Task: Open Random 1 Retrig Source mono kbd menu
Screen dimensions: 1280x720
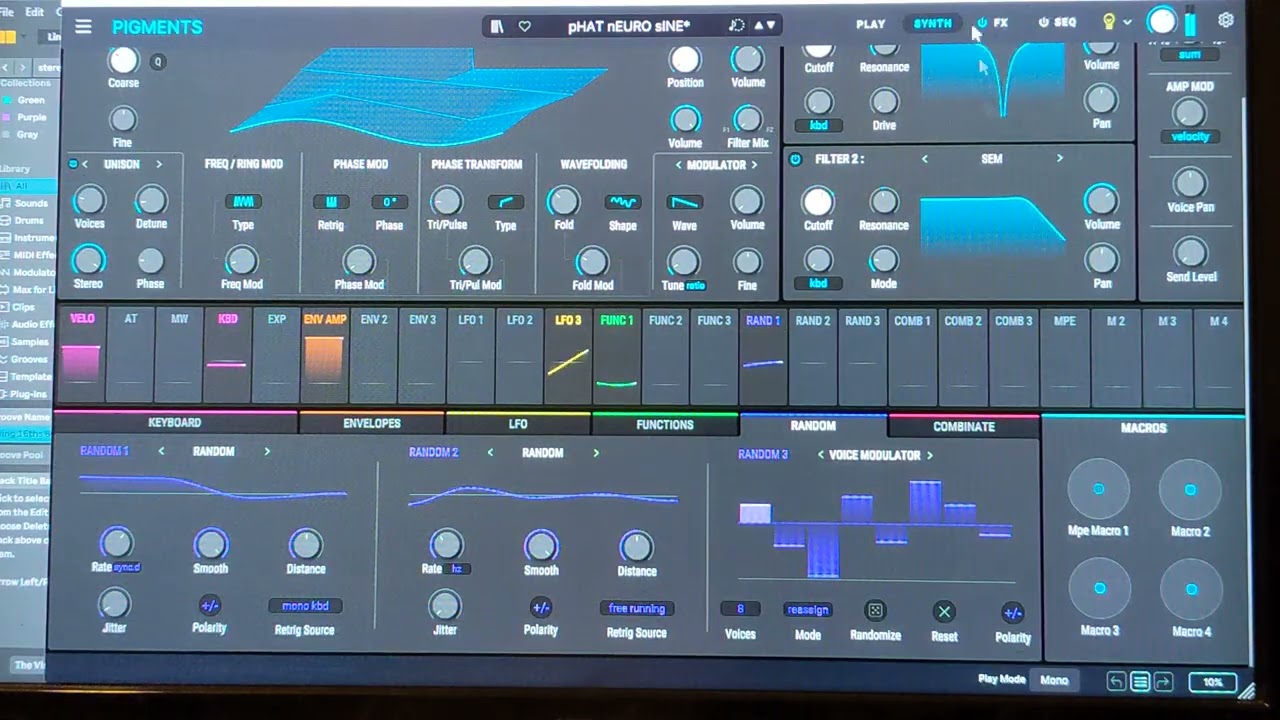Action: (x=305, y=606)
